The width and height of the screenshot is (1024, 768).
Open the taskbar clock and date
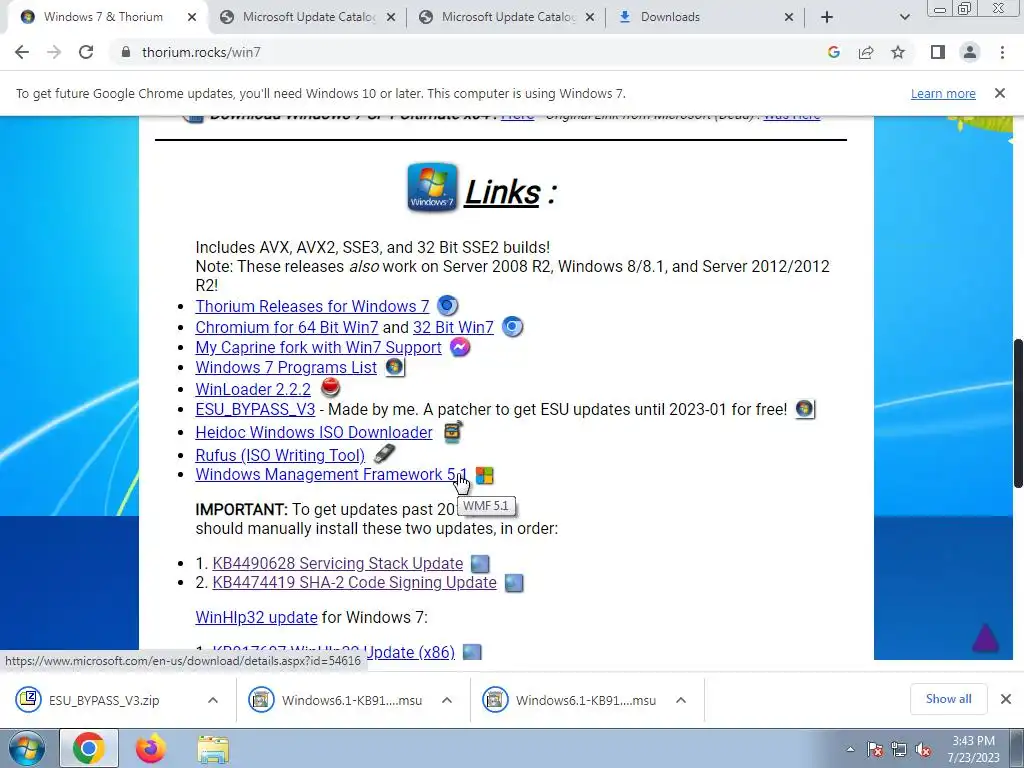[x=974, y=749]
